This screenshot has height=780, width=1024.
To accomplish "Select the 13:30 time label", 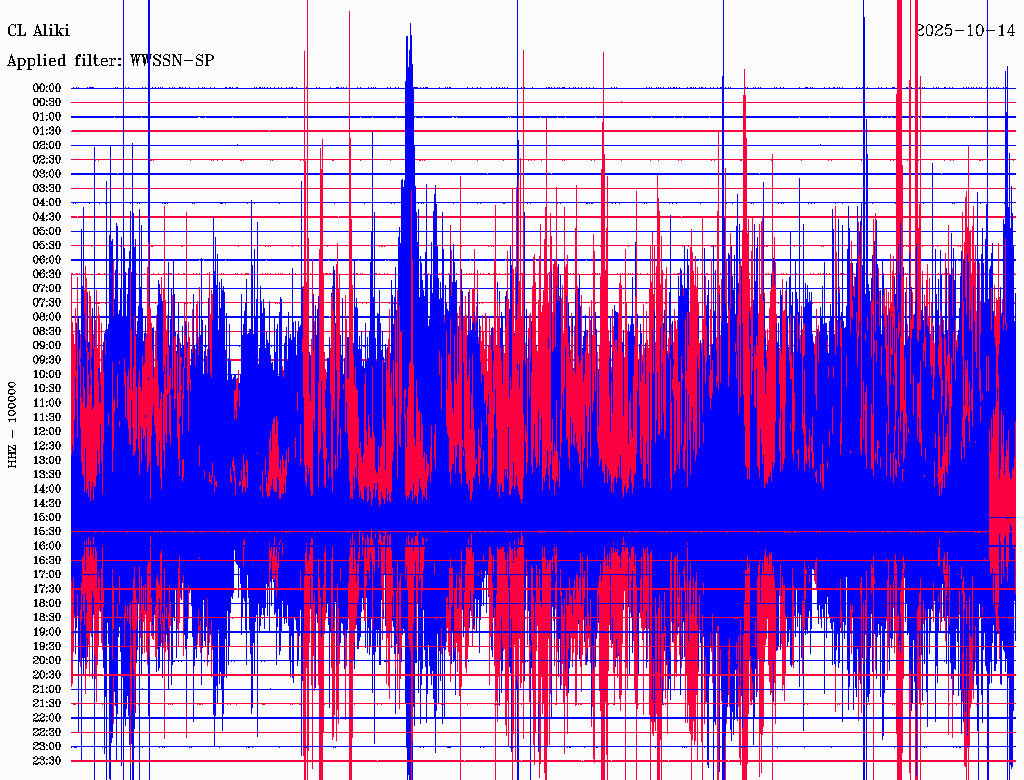I will [47, 475].
